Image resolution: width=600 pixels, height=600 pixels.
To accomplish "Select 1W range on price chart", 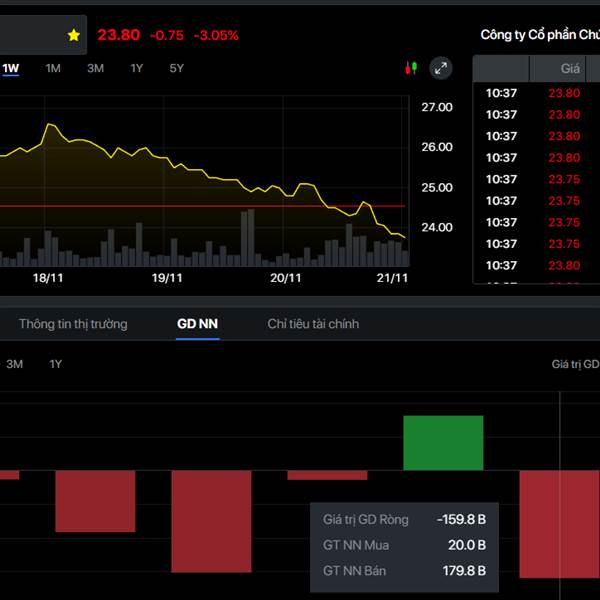I will click(x=11, y=68).
